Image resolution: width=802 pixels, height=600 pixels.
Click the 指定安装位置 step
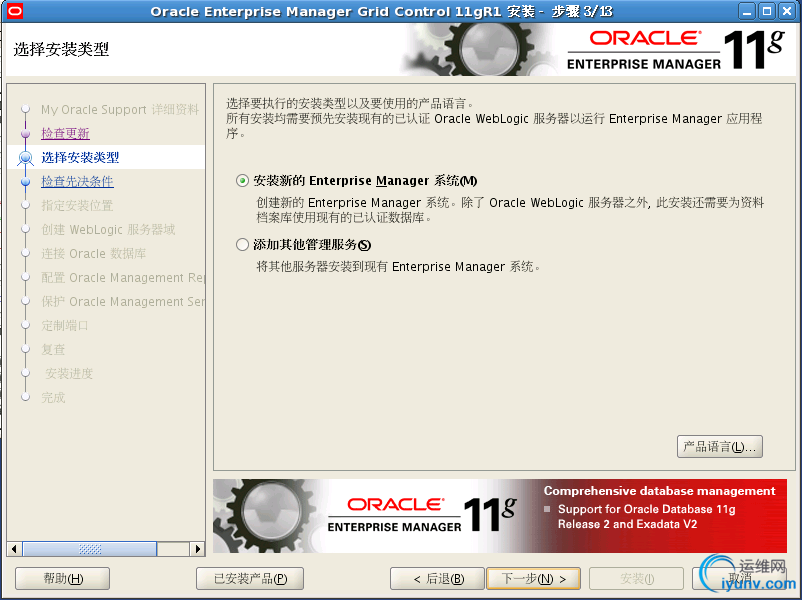pos(77,206)
